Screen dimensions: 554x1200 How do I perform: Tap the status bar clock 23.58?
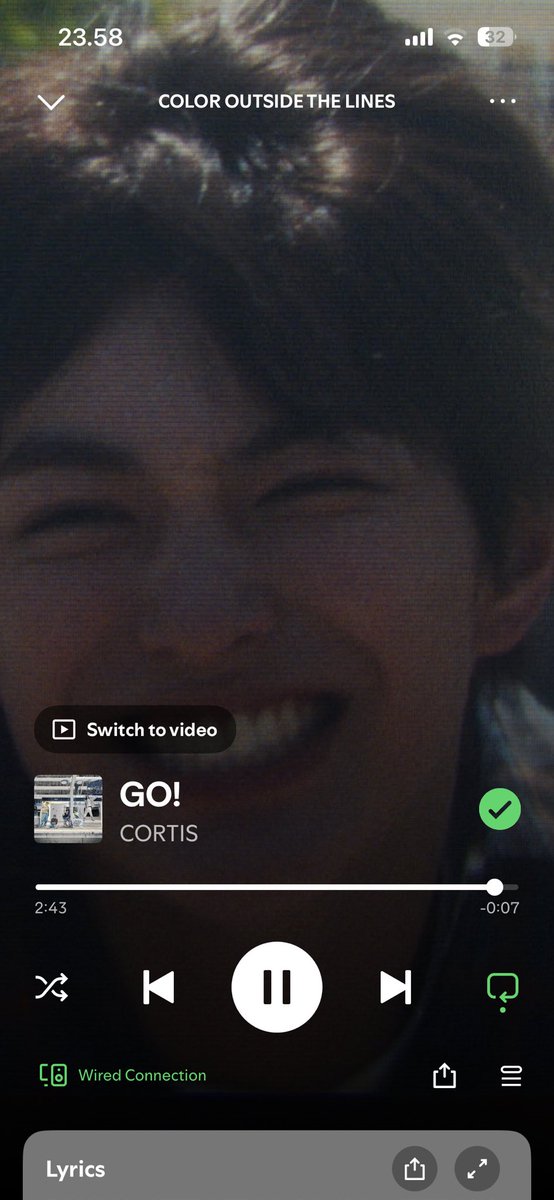coord(90,38)
